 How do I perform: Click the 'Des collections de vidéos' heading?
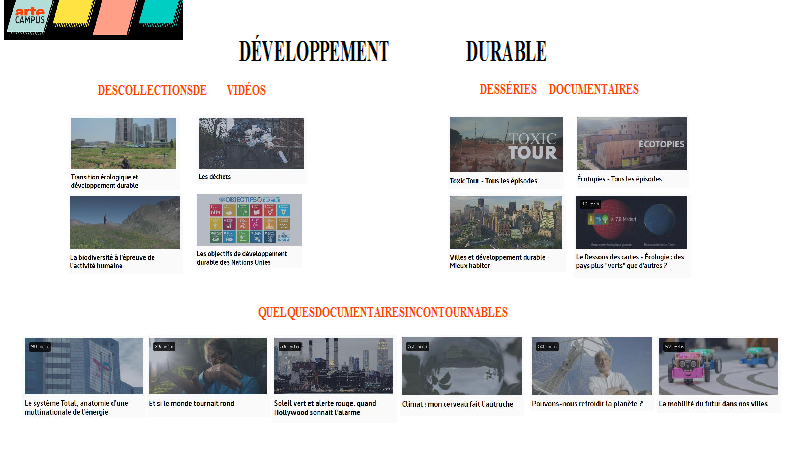tap(181, 90)
